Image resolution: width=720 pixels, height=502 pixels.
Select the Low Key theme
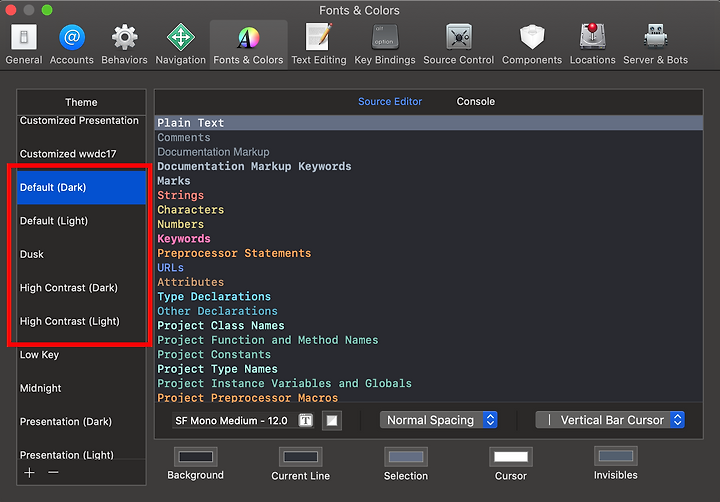coord(81,355)
